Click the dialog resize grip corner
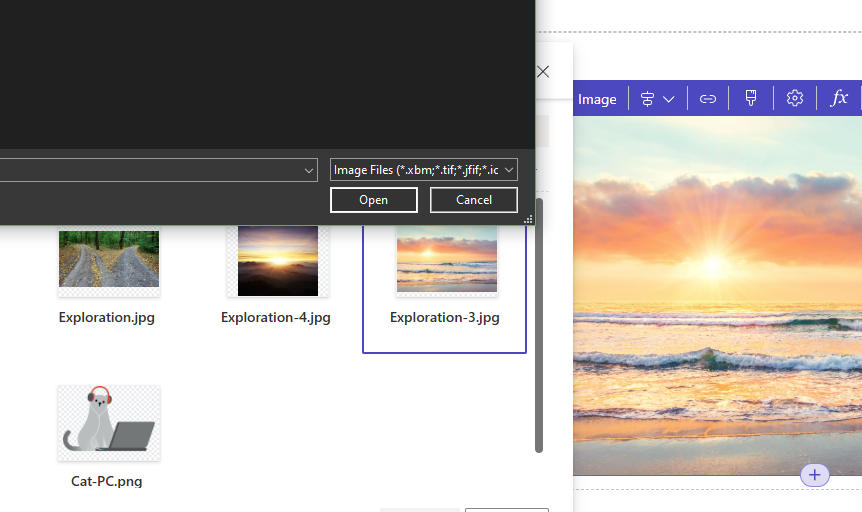The height and width of the screenshot is (512, 862). pyautogui.click(x=528, y=218)
